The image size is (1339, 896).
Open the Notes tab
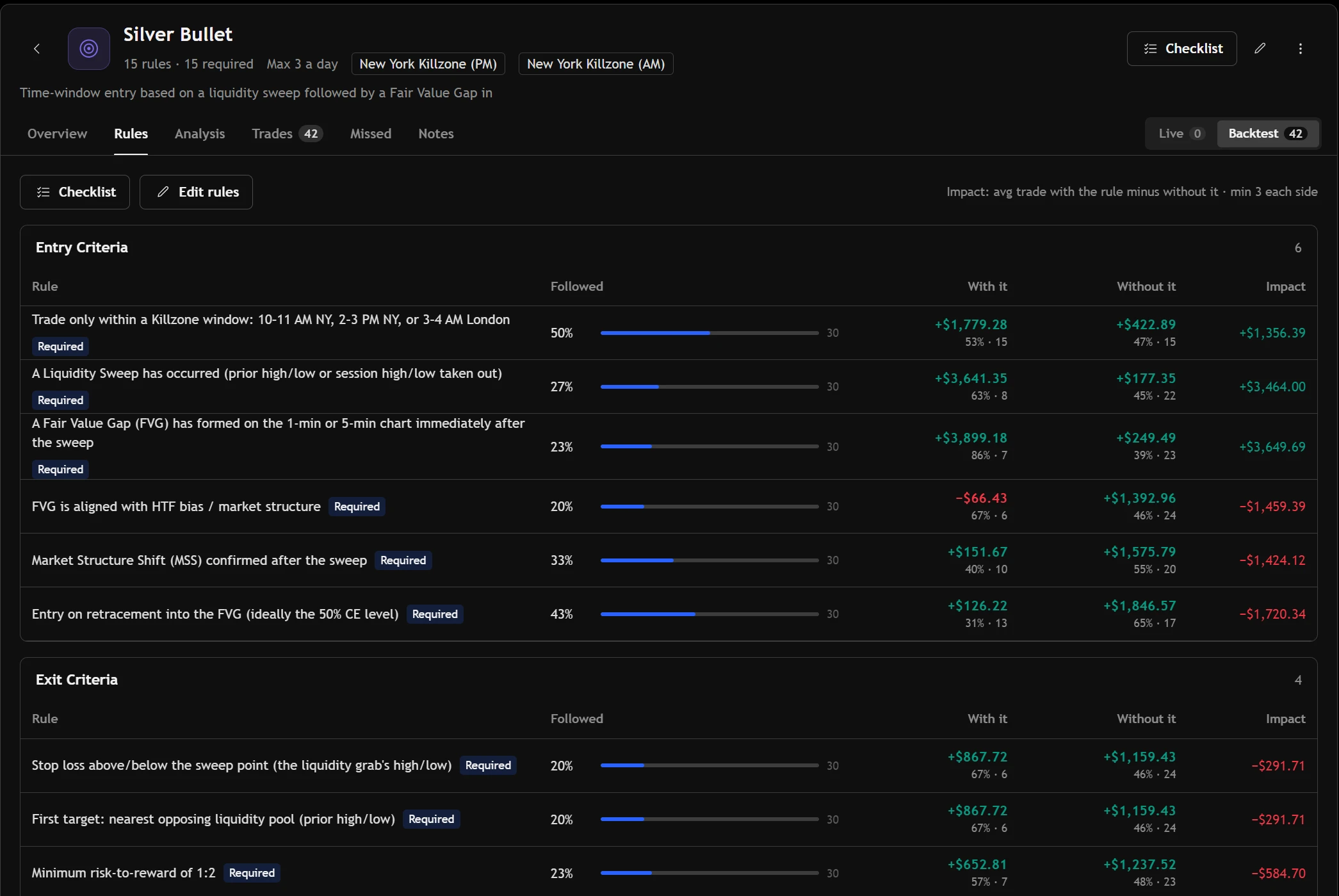436,133
